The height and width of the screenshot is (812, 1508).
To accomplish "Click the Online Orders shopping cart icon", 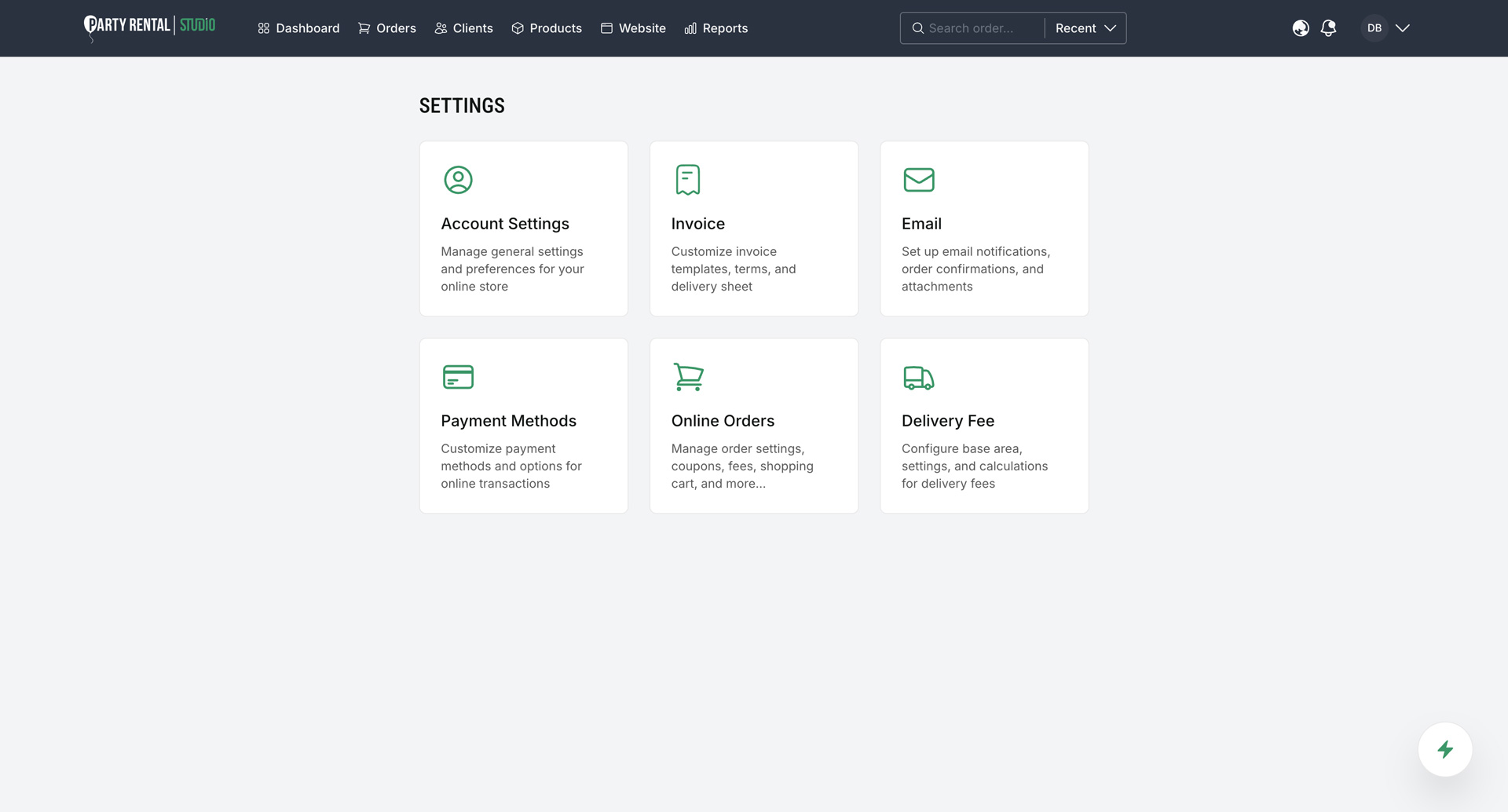I will click(x=688, y=377).
